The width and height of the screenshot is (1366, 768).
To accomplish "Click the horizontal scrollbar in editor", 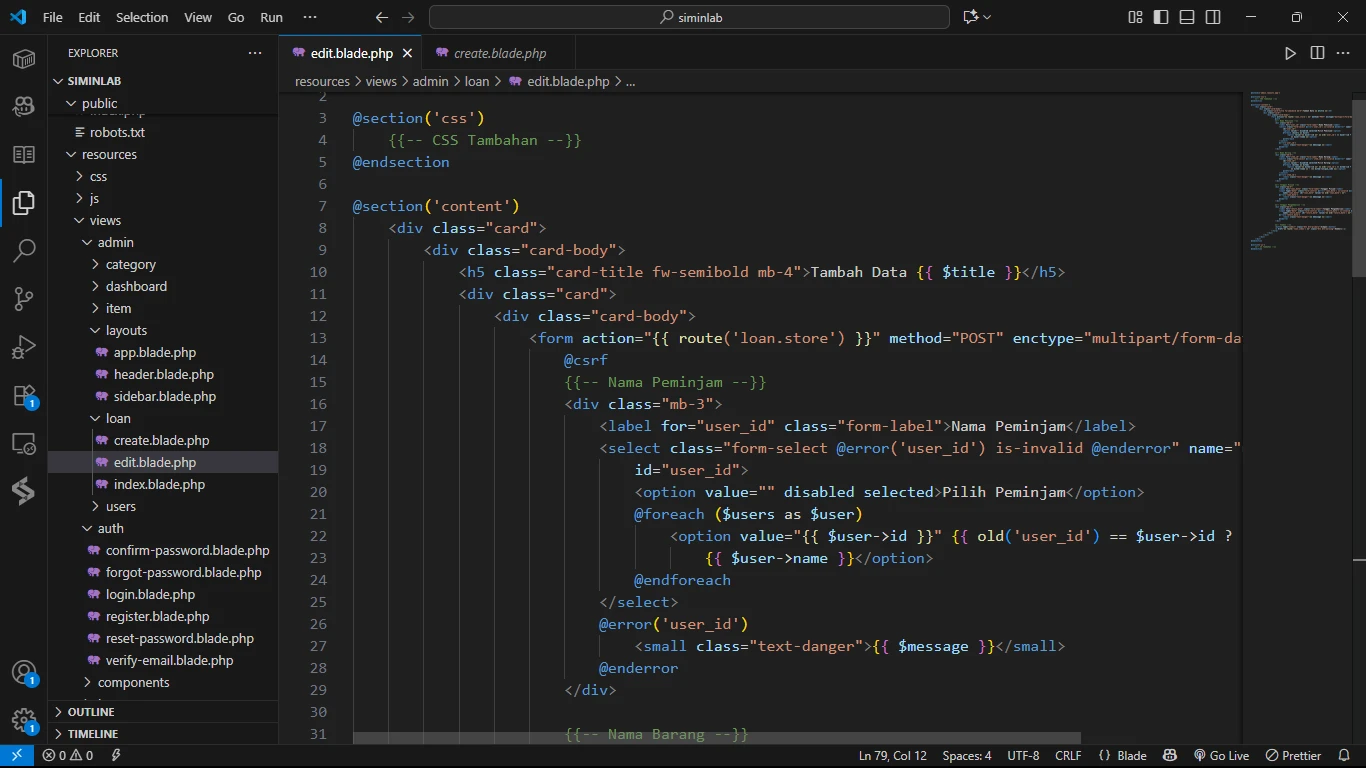I will tap(716, 738).
